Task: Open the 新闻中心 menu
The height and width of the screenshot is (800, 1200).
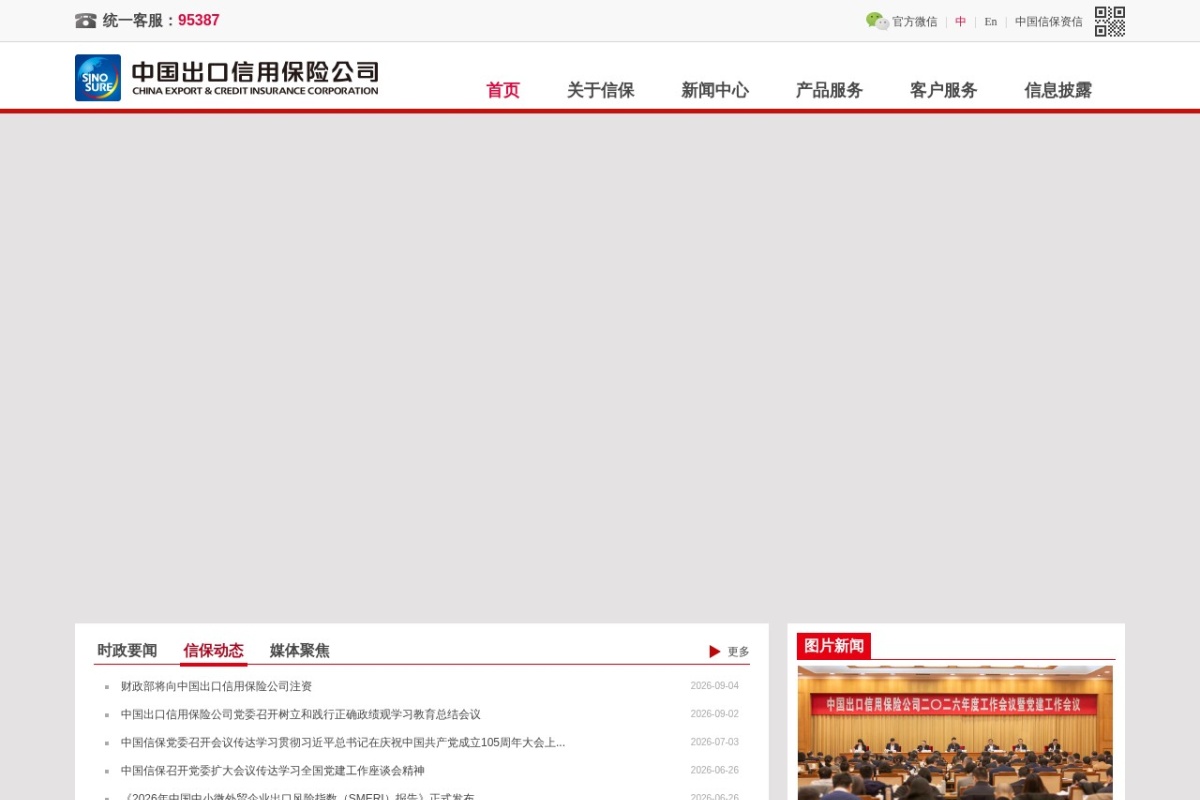Action: (715, 90)
